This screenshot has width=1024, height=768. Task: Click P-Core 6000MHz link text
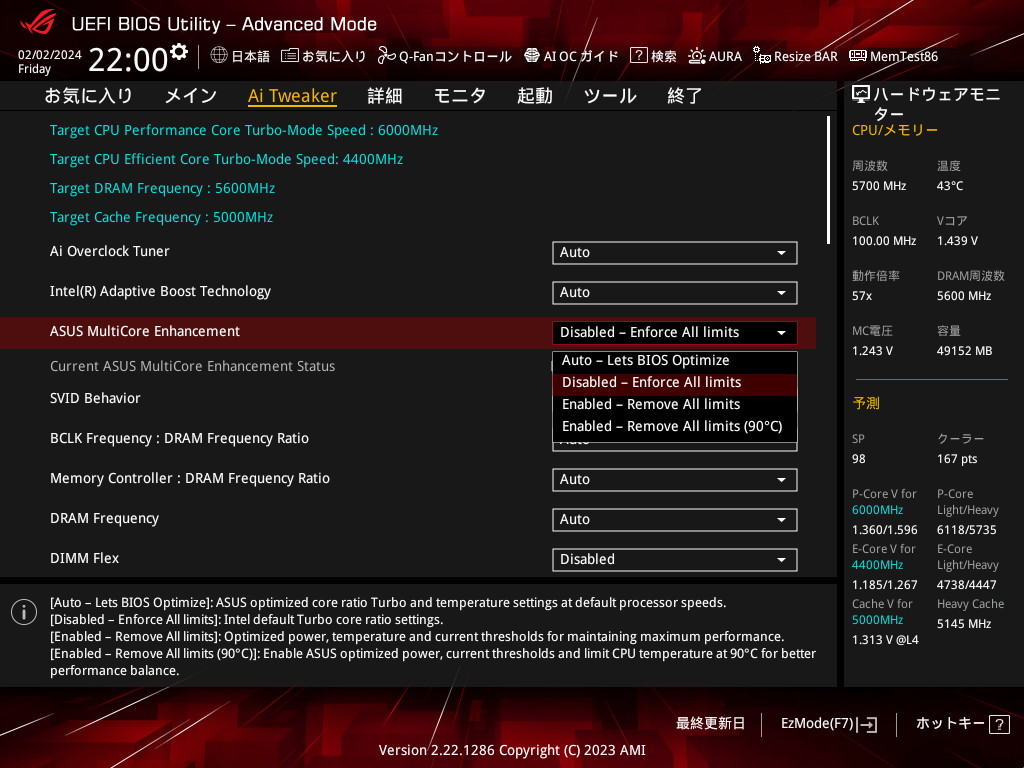point(877,509)
